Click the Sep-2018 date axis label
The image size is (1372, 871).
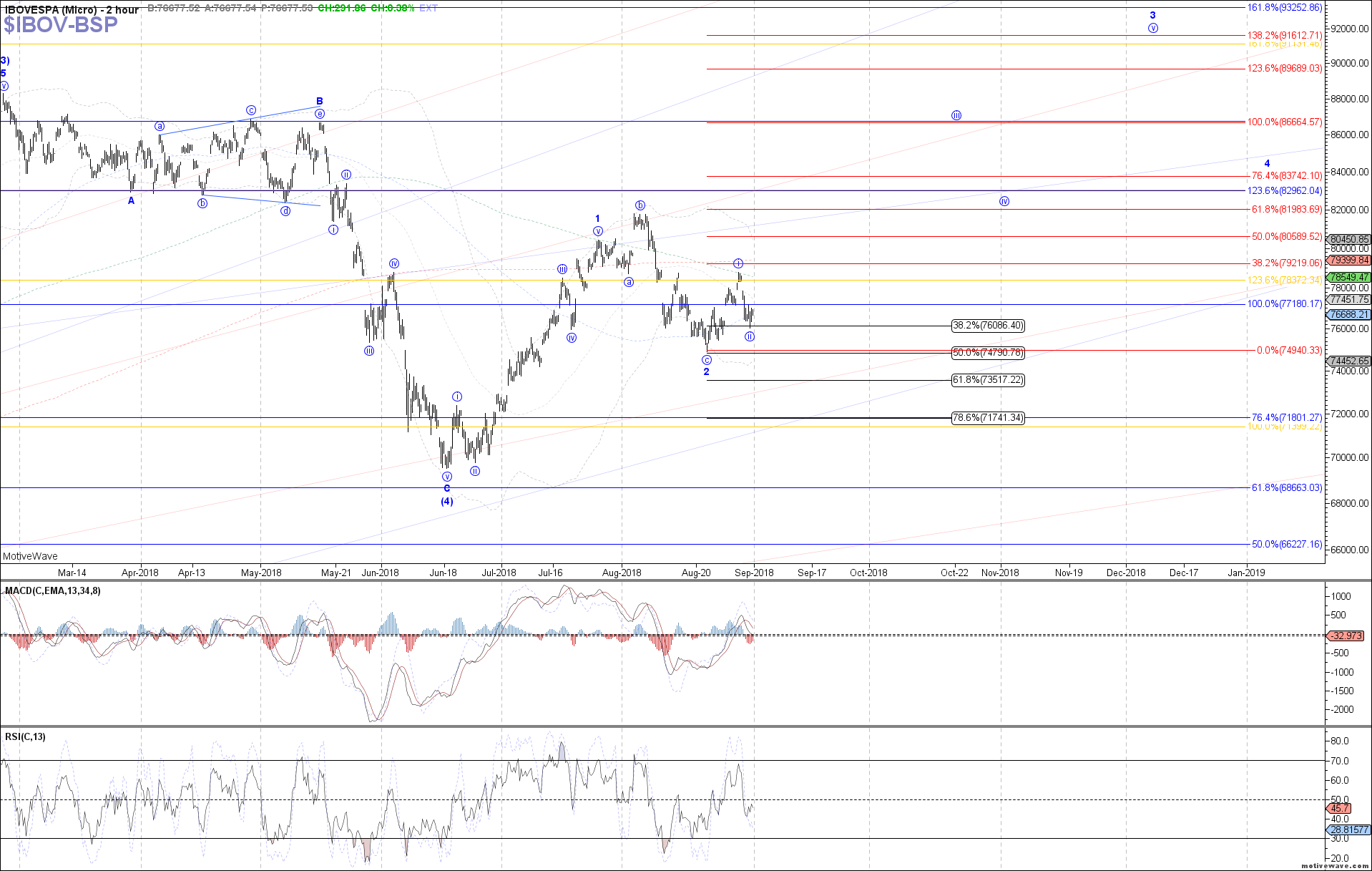pos(754,573)
